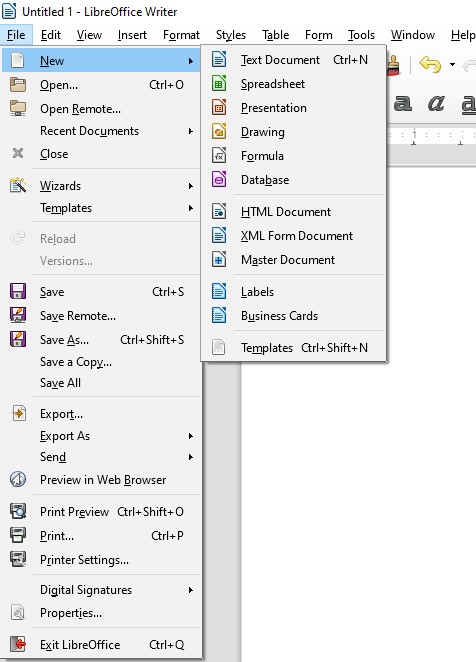
Task: Open the Tools menu
Action: click(x=361, y=35)
